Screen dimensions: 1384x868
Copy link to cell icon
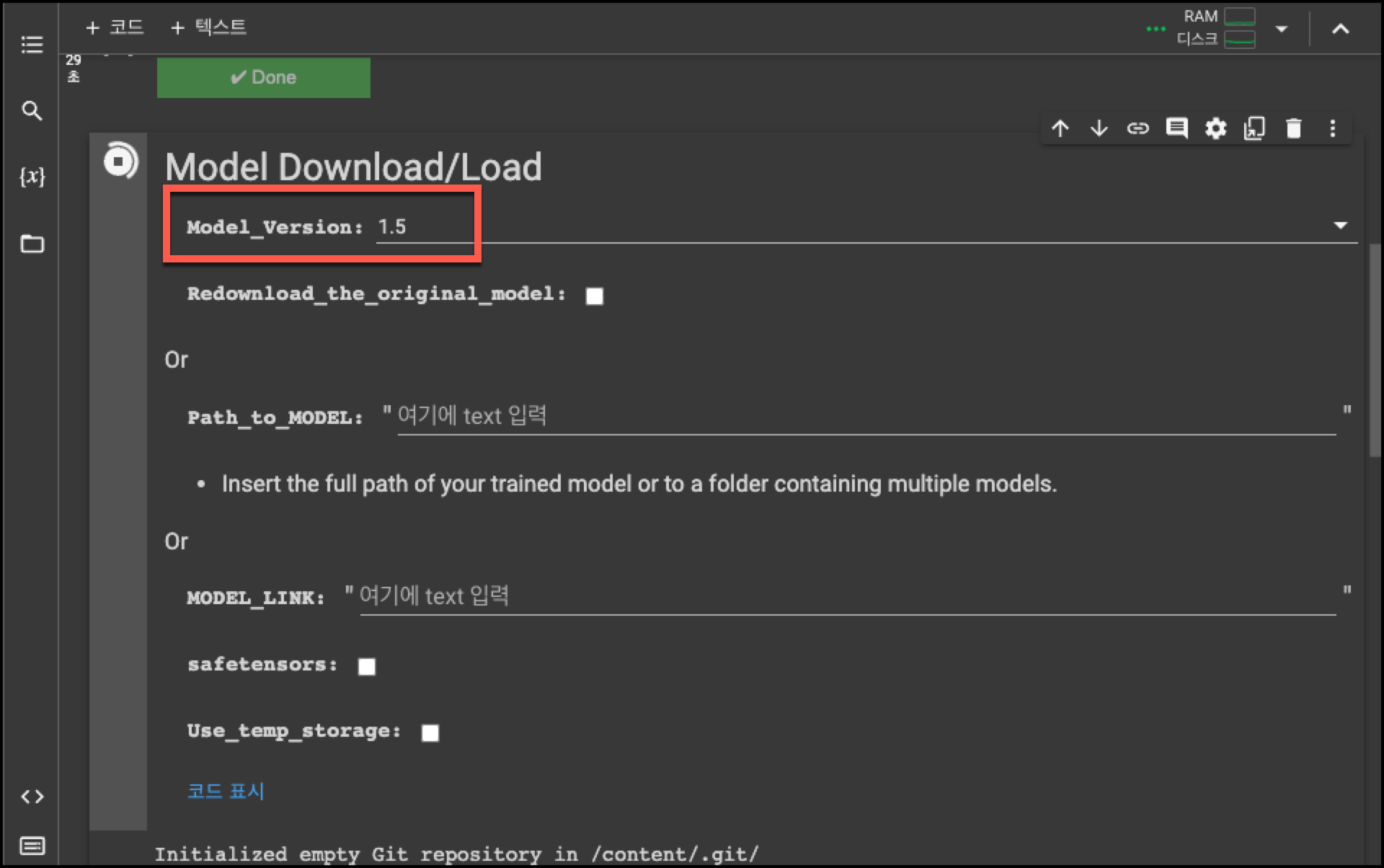pos(1137,129)
